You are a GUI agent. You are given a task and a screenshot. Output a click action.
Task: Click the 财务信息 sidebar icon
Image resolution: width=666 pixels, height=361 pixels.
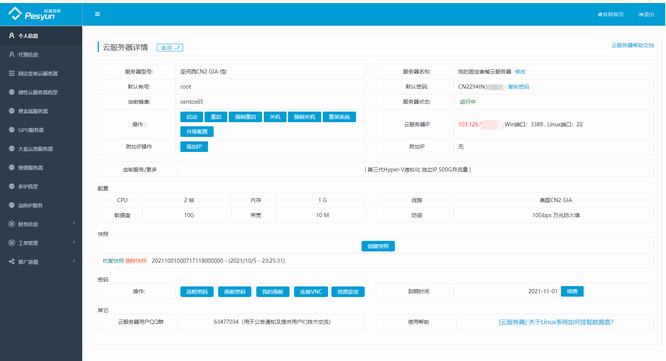click(11, 224)
